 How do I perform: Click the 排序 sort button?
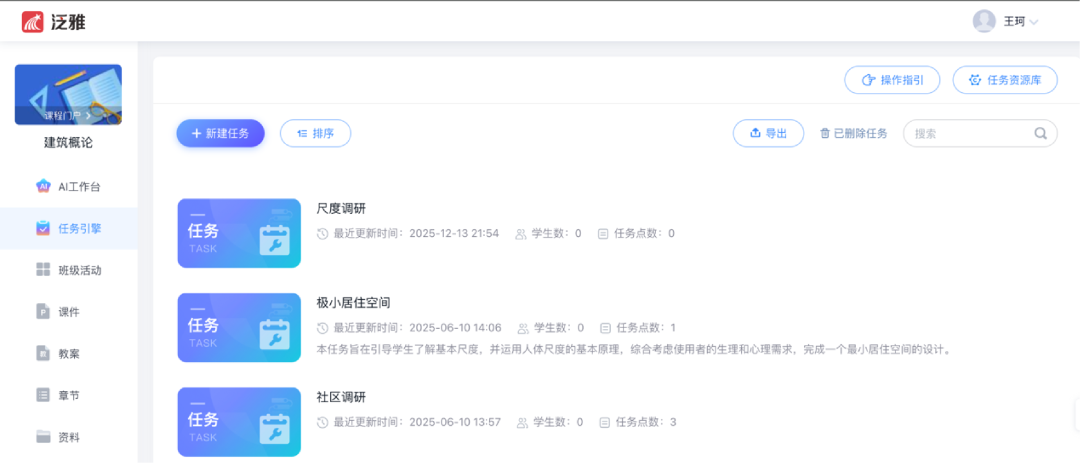pos(315,133)
